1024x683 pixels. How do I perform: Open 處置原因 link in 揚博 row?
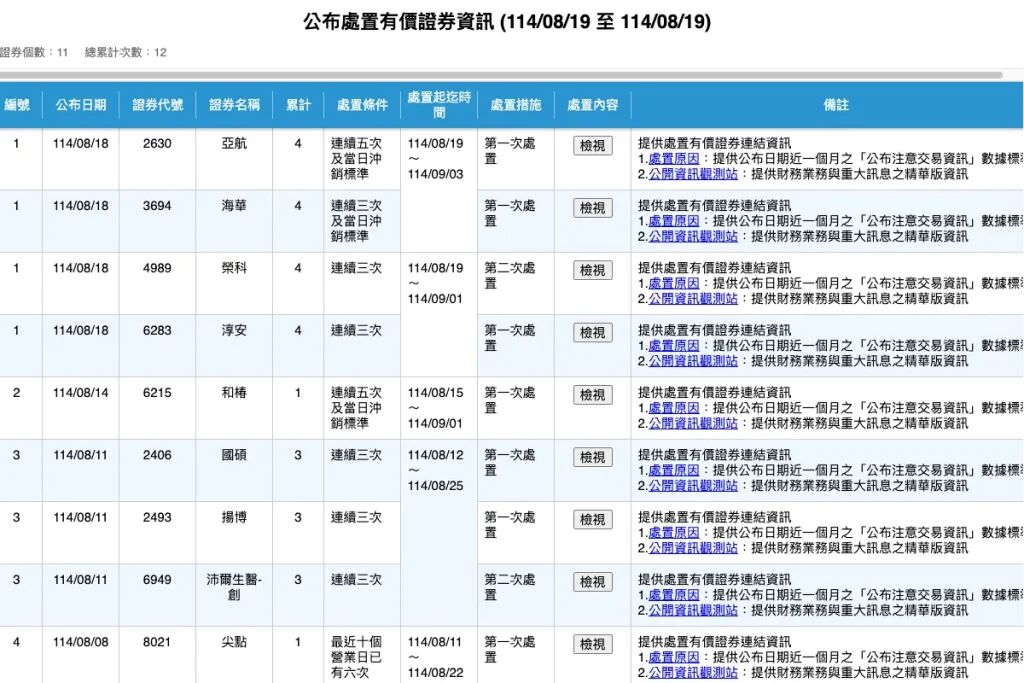[x=673, y=533]
